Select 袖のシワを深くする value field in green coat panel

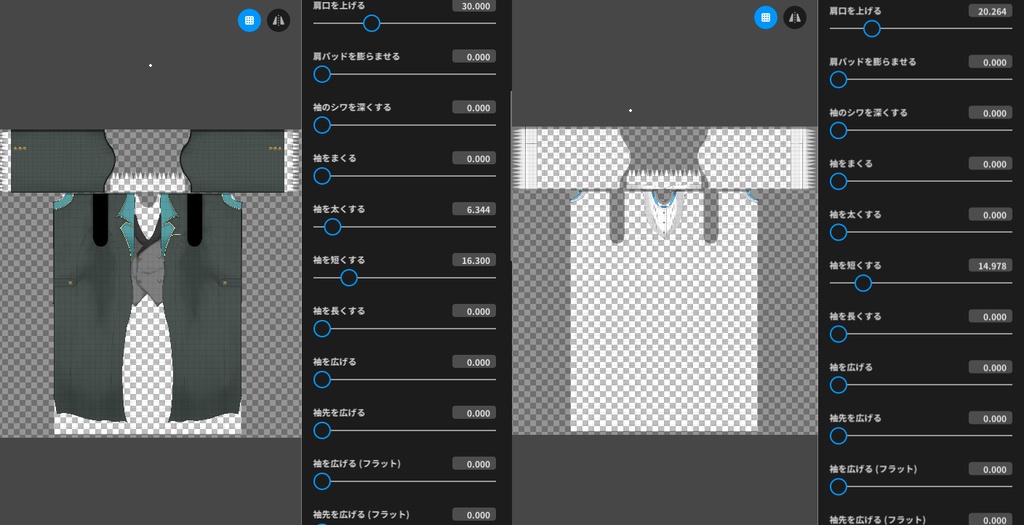tap(474, 107)
